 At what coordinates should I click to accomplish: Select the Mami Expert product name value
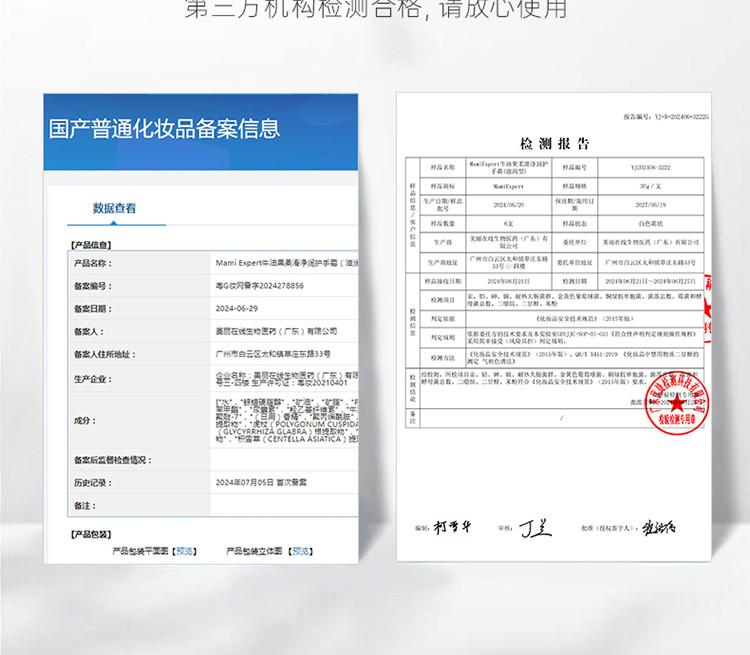287,263
